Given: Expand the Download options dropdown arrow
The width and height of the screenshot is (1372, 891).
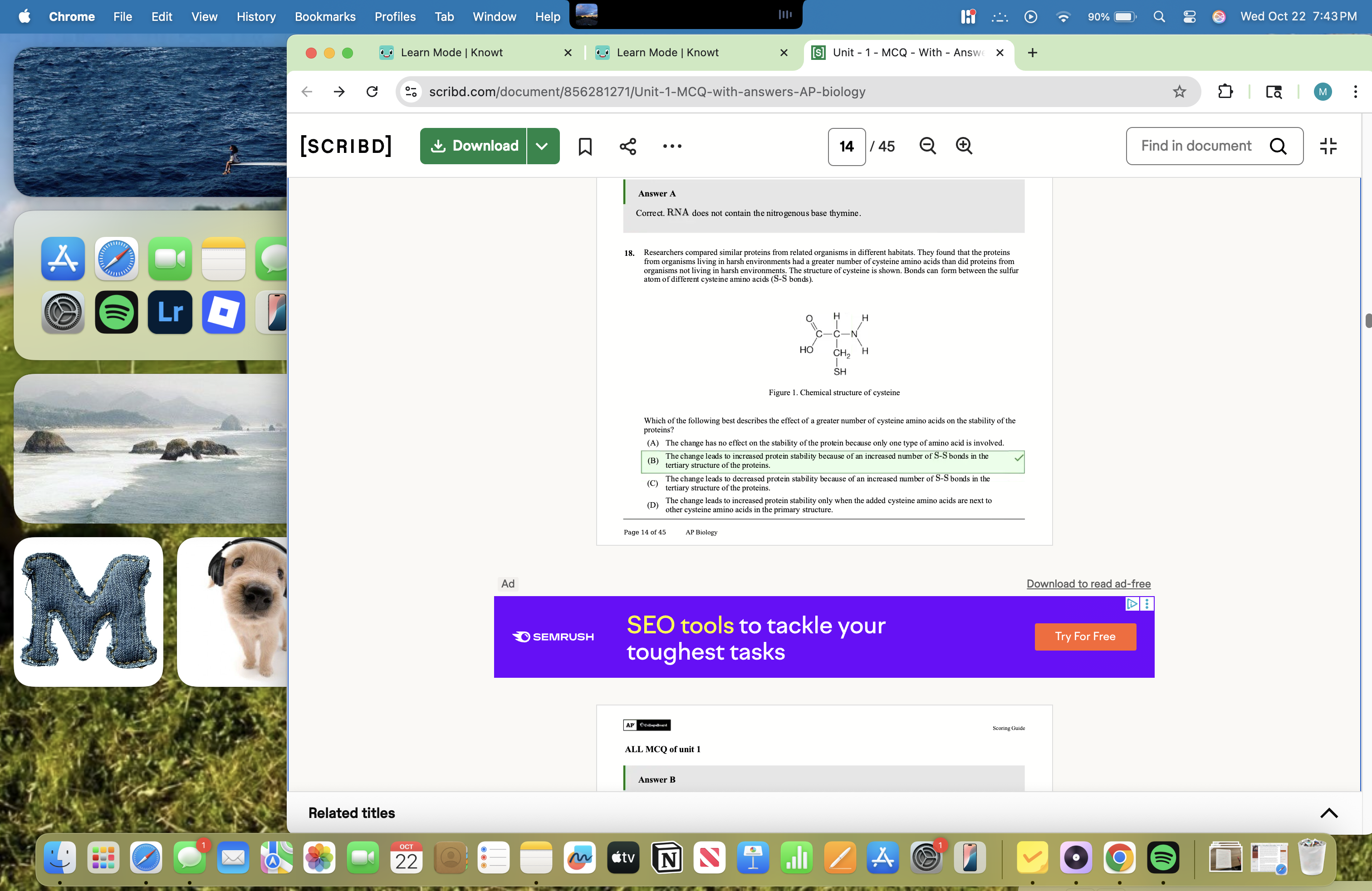Looking at the screenshot, I should click(542, 147).
